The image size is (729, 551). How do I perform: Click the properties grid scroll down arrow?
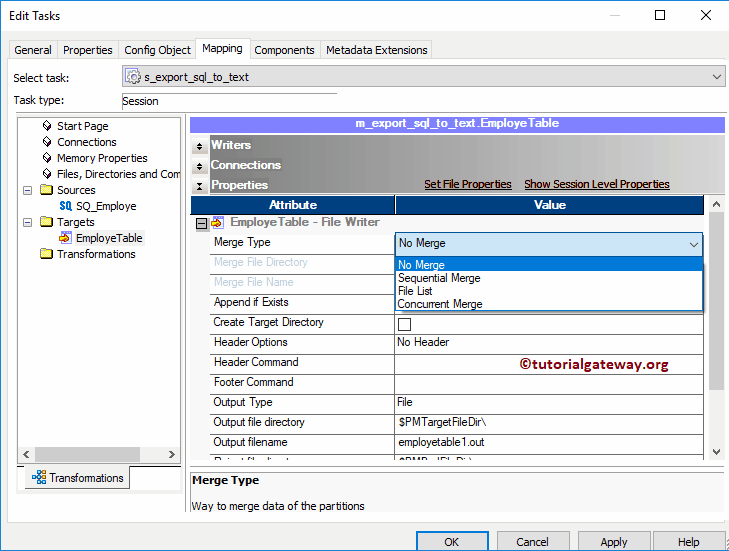[716, 451]
